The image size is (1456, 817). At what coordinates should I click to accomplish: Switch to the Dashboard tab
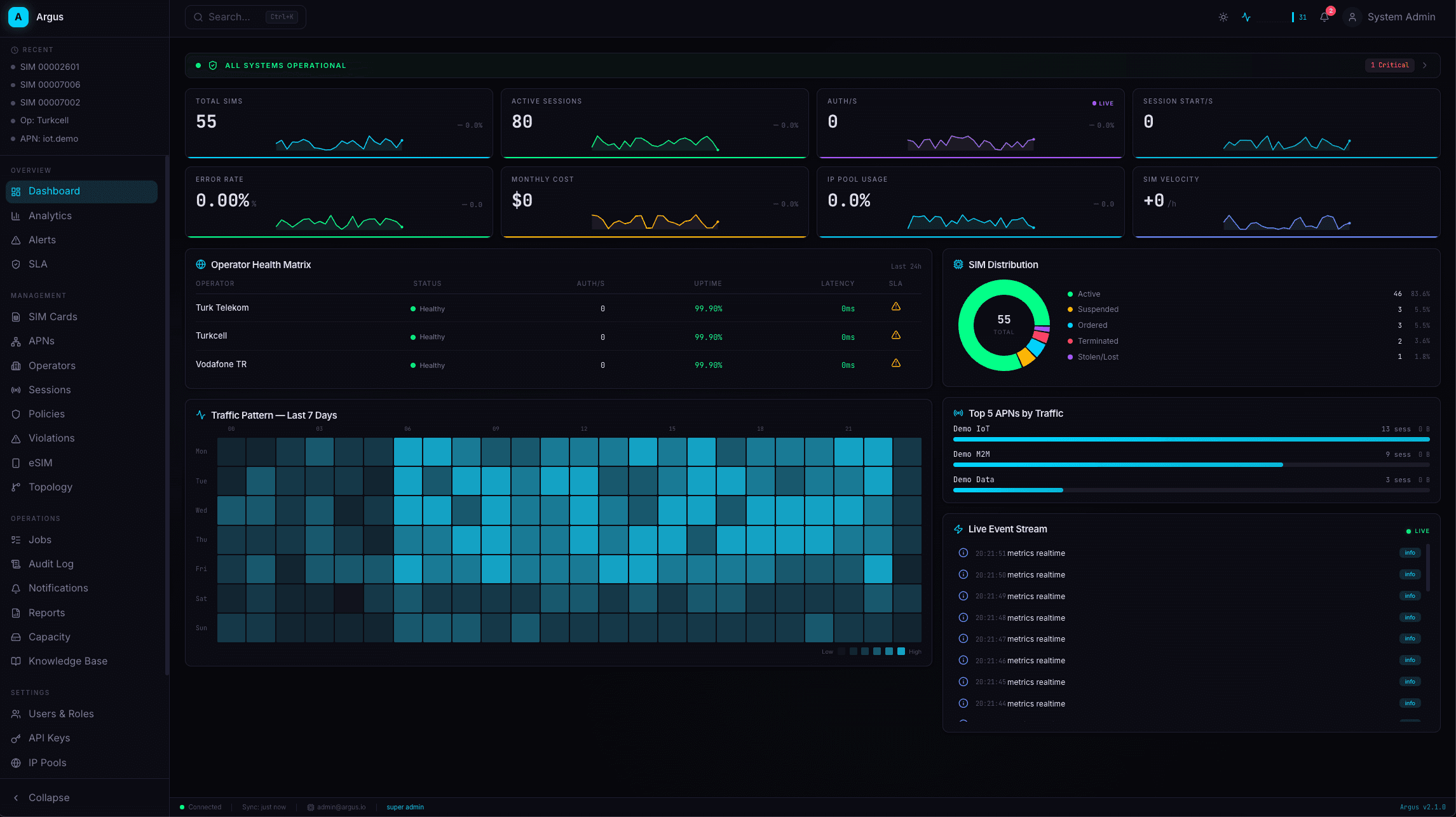point(54,191)
